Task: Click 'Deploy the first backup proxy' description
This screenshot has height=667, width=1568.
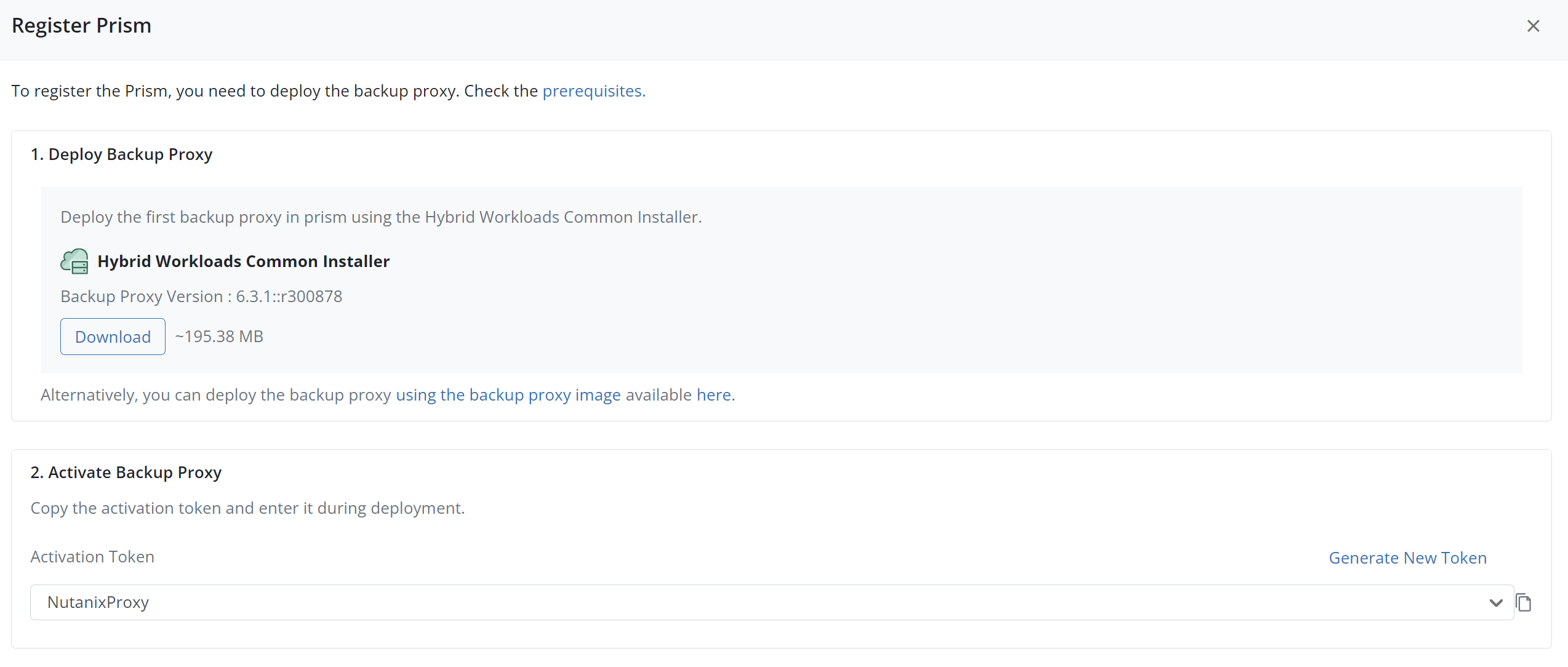Action: coord(380,217)
